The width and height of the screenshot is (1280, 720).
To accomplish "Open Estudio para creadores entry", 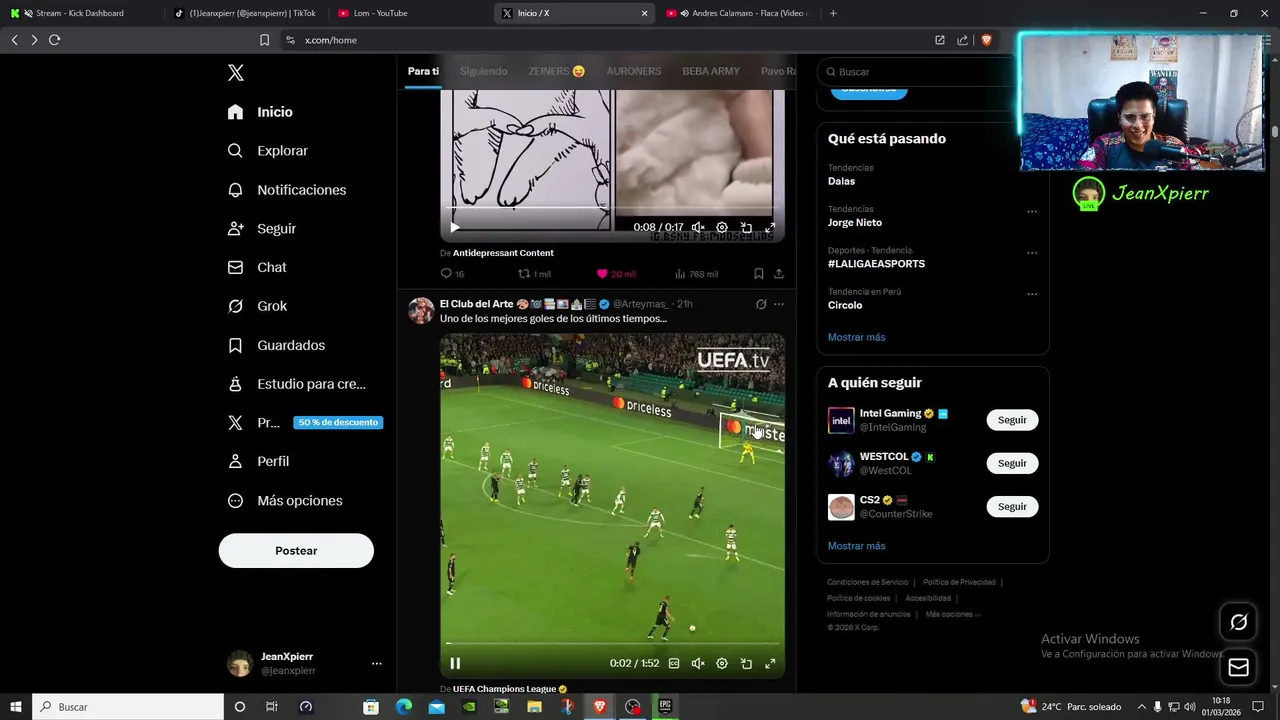I will pyautogui.click(x=297, y=384).
